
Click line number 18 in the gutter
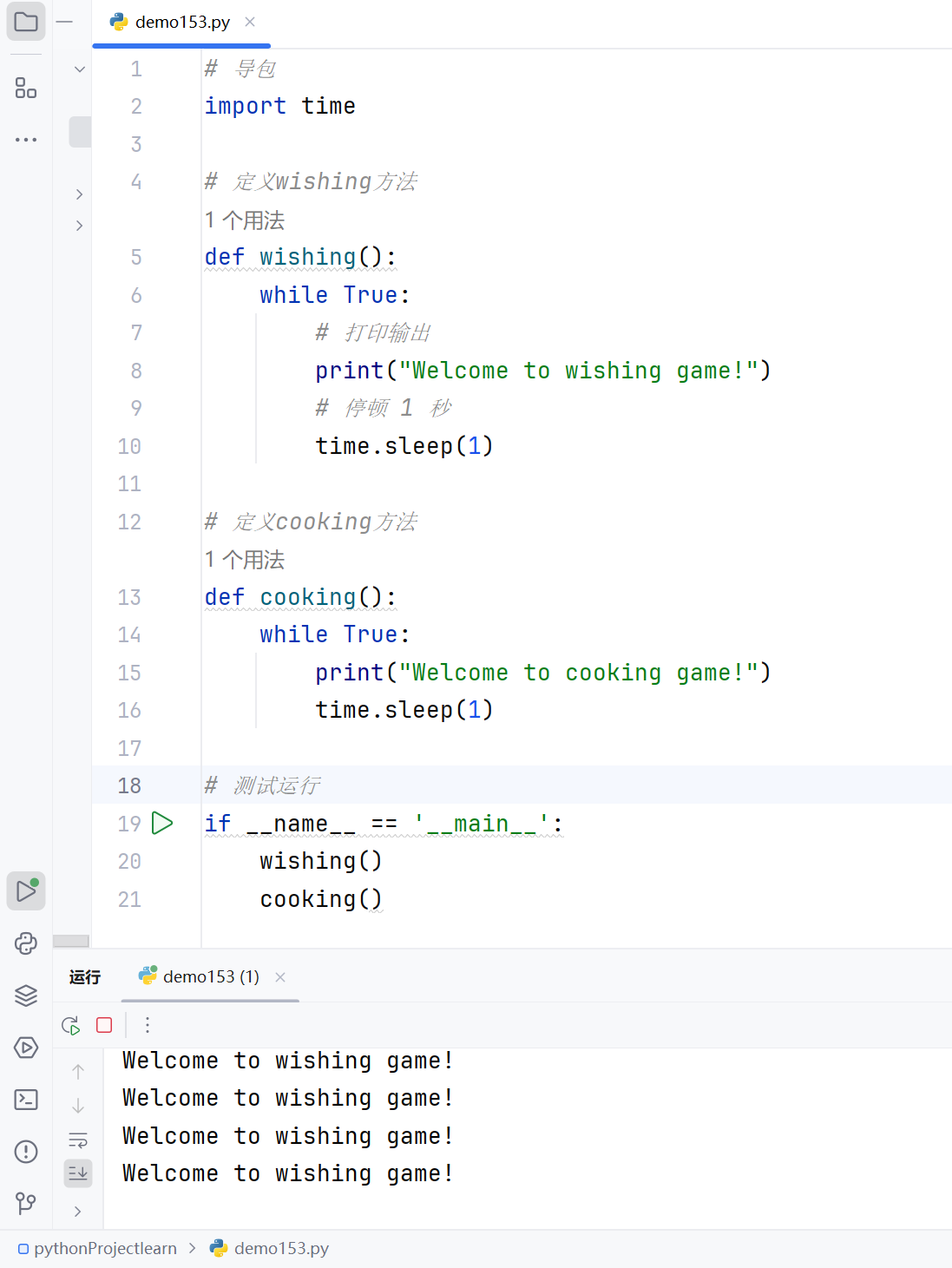[129, 785]
